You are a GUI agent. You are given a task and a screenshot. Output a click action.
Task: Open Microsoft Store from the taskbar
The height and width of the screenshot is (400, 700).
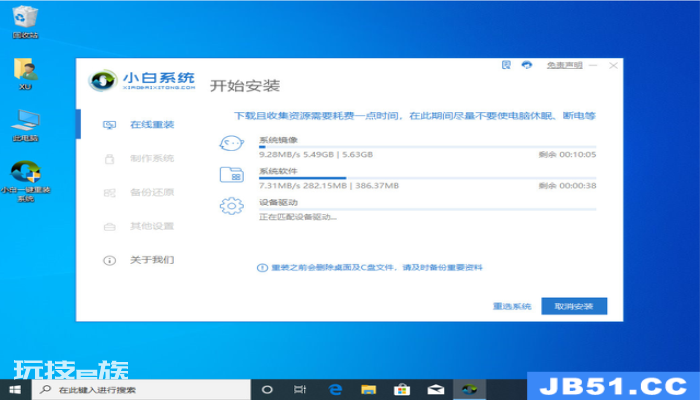[x=402, y=390]
